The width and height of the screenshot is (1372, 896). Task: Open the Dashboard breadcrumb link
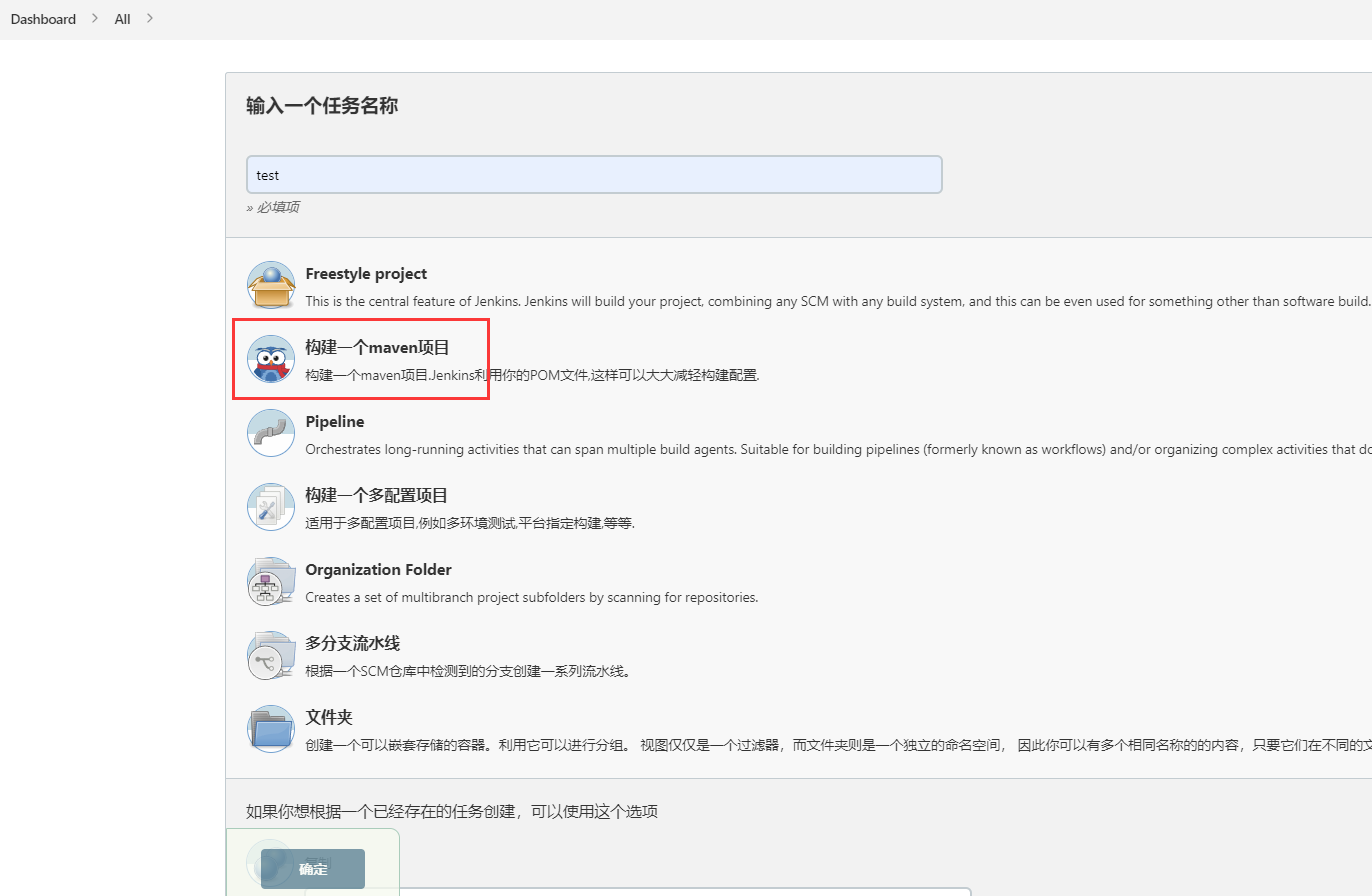(x=43, y=19)
